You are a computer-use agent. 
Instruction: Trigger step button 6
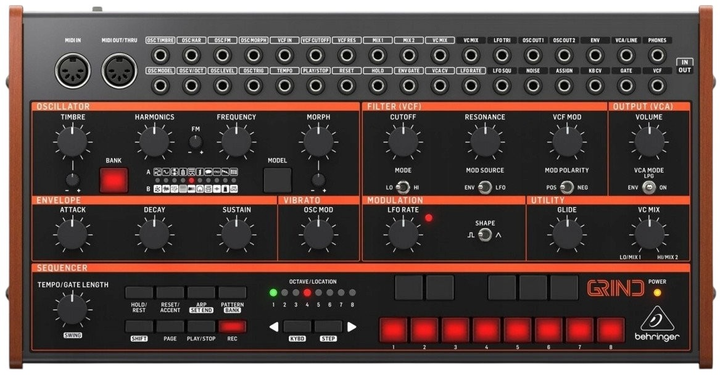[549, 330]
